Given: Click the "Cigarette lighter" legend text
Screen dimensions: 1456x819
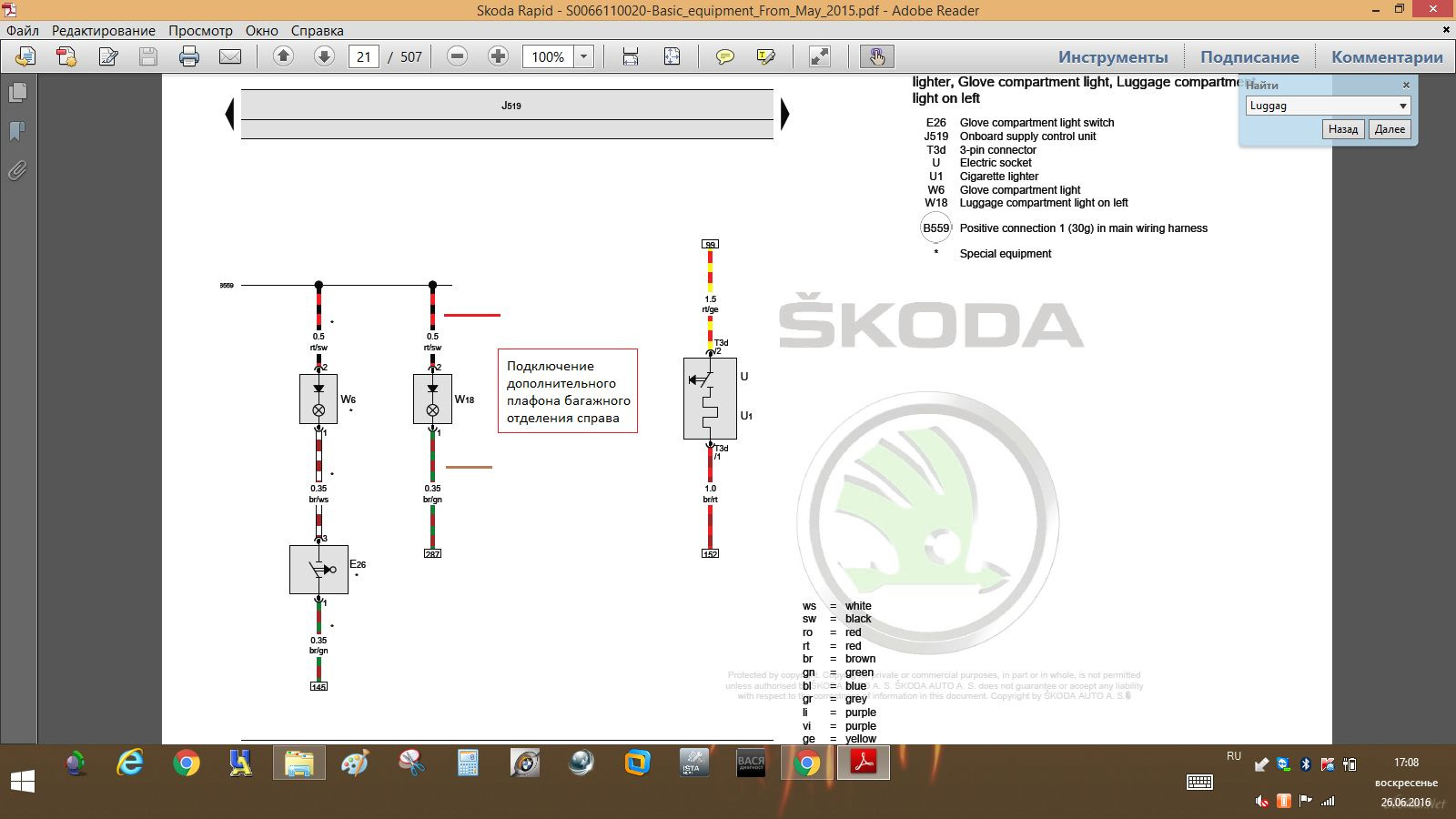Looking at the screenshot, I should point(999,177).
